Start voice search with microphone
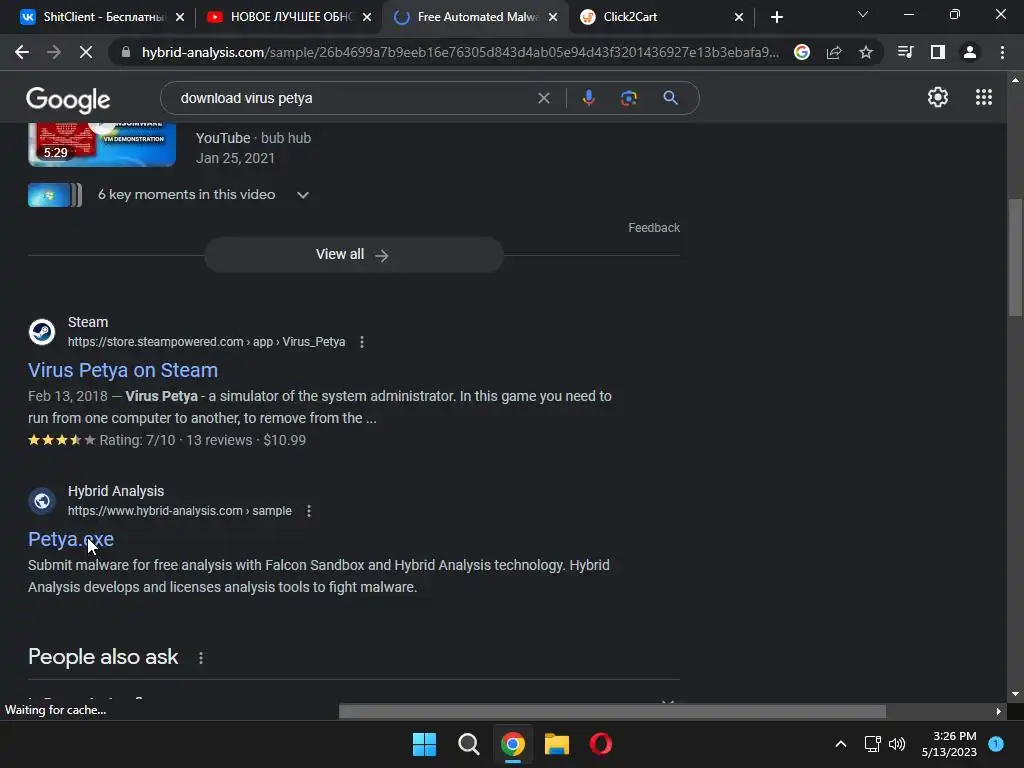 pyautogui.click(x=588, y=98)
